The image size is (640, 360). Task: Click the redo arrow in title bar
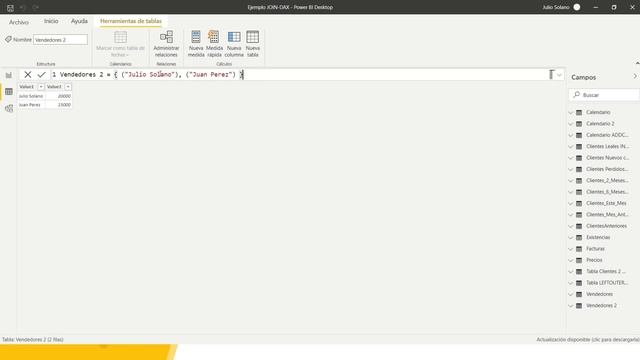click(x=36, y=8)
